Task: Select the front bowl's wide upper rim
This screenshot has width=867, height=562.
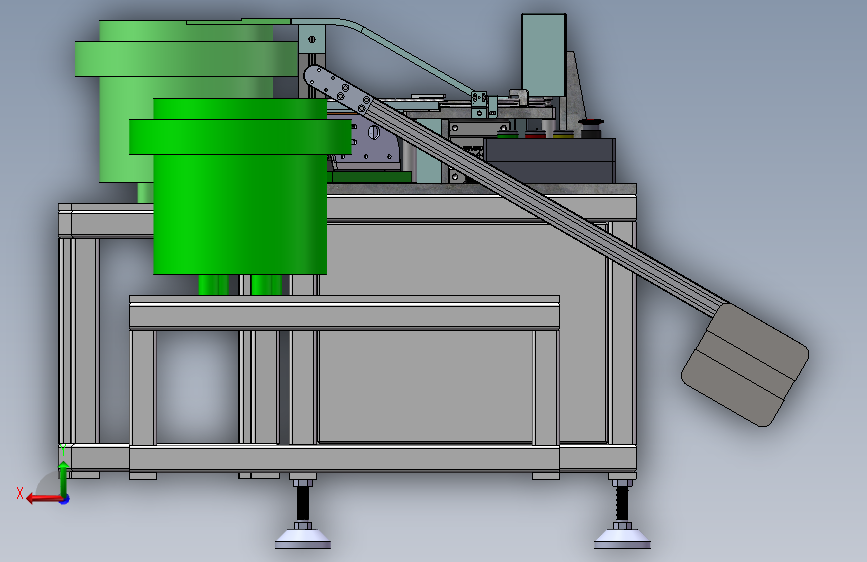Action: (x=240, y=137)
